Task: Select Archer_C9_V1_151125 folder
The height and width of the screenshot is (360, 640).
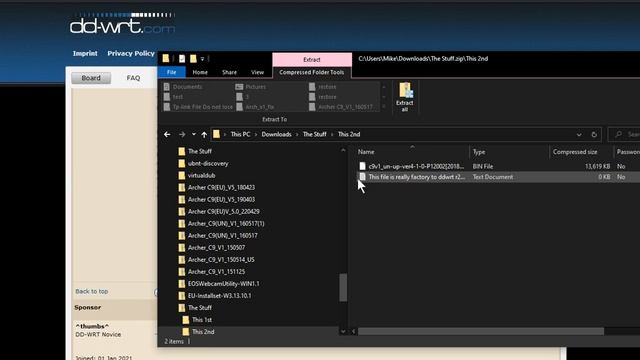Action: pyautogui.click(x=216, y=272)
